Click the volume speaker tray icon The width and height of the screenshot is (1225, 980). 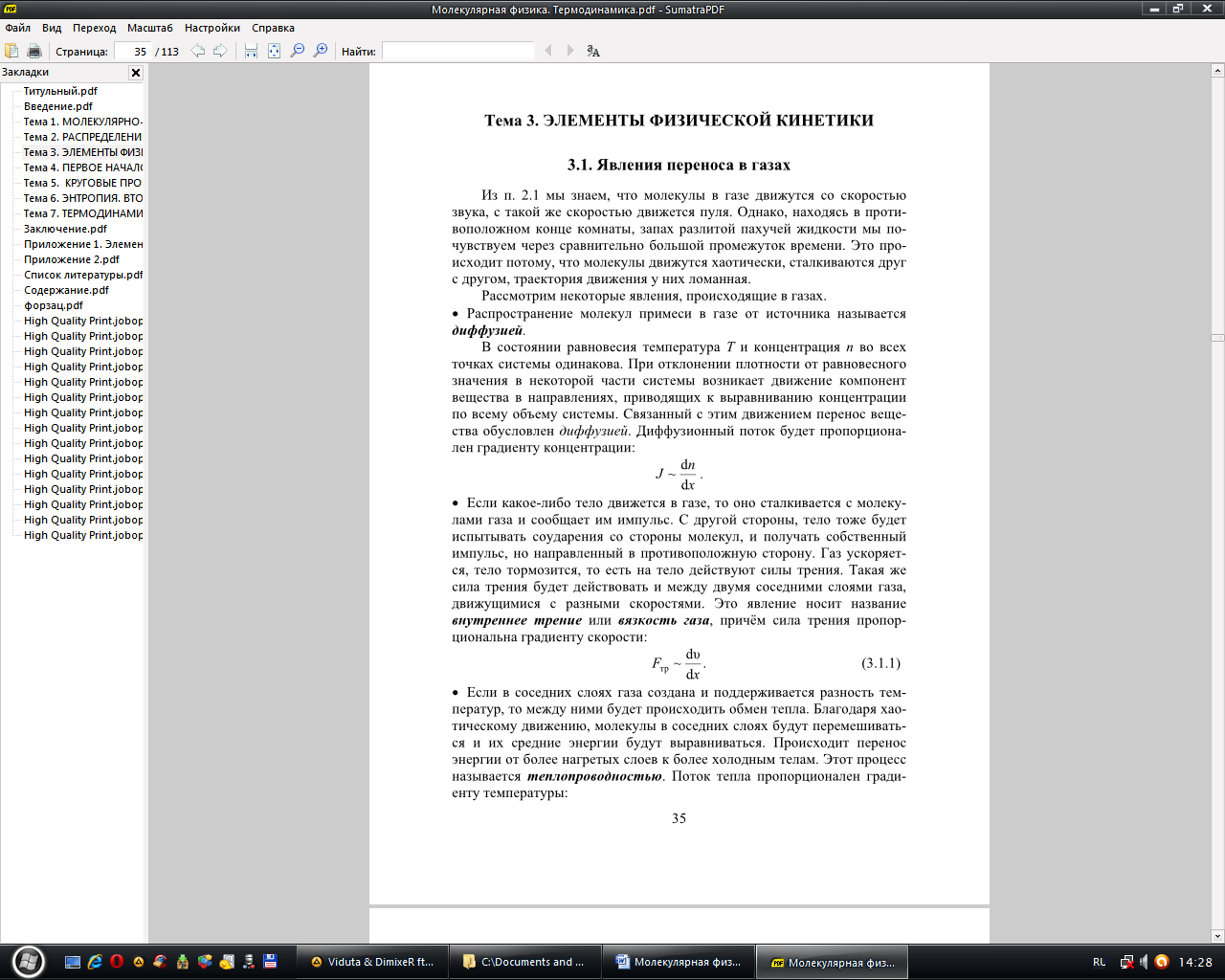[1144, 962]
